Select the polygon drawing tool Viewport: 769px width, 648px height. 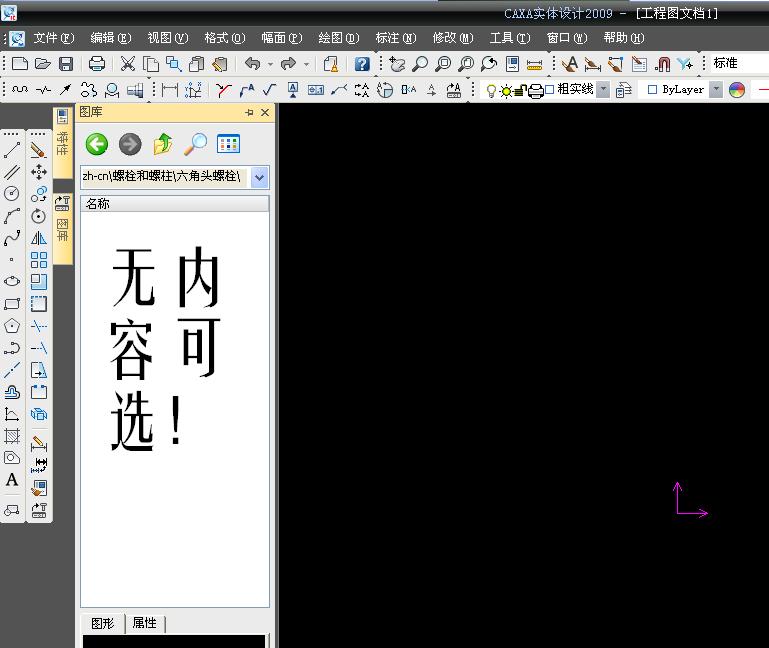[12, 326]
